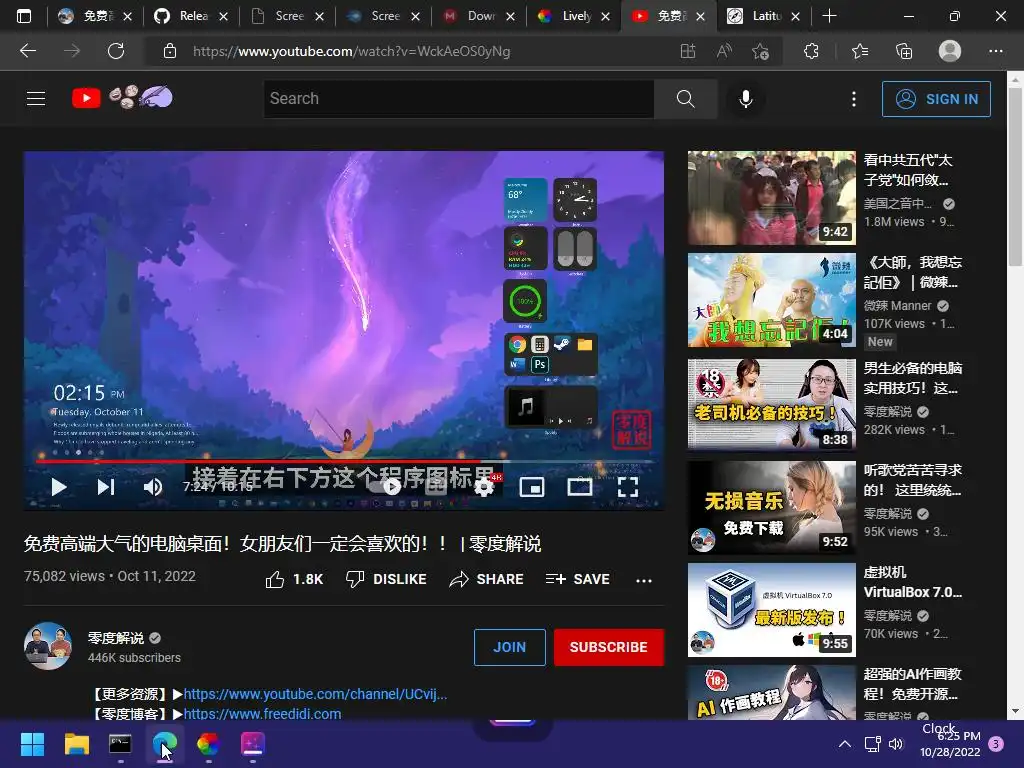The image size is (1024, 768).
Task: Click the DISLIKE thumbs down button
Action: 386,579
